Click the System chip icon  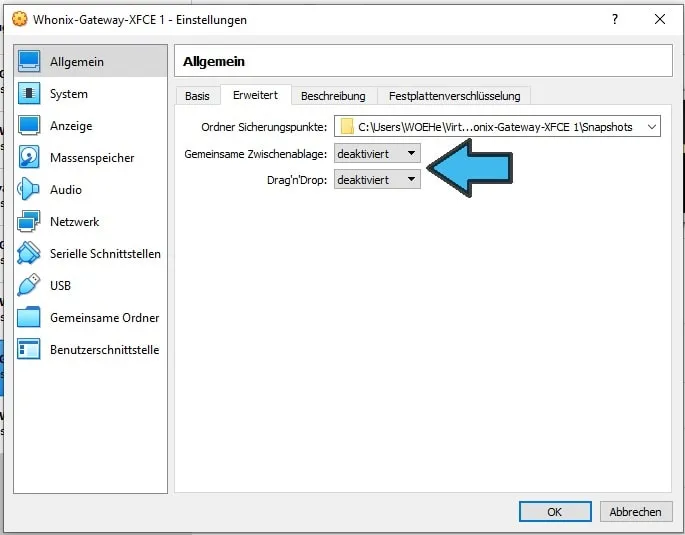point(29,93)
